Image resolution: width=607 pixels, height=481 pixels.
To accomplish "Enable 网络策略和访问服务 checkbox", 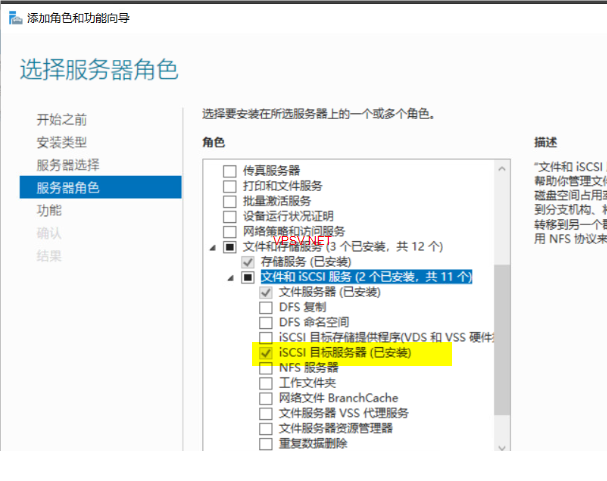I will 230,231.
